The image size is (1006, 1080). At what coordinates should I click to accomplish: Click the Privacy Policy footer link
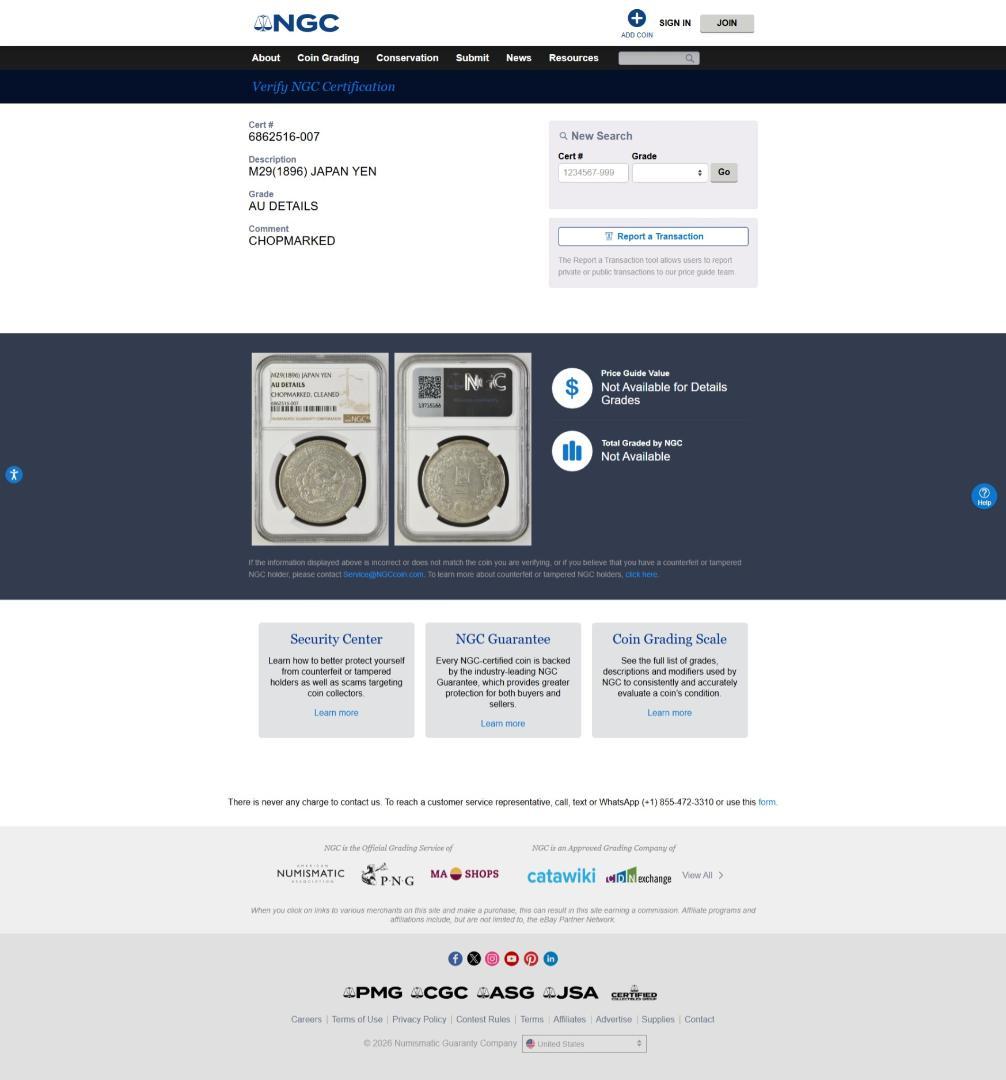[x=419, y=1019]
